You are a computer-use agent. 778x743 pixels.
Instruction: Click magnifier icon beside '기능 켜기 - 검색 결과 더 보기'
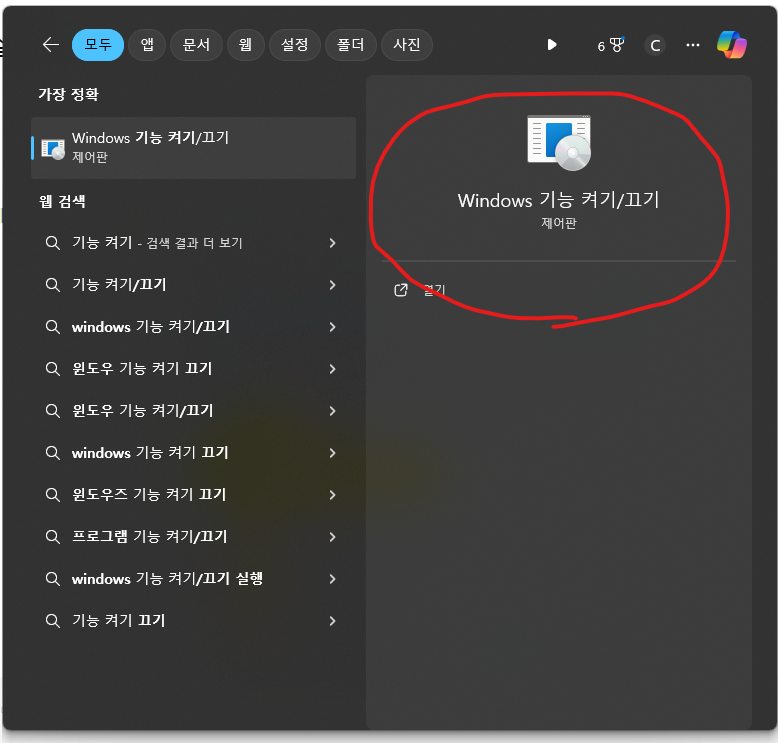53,243
